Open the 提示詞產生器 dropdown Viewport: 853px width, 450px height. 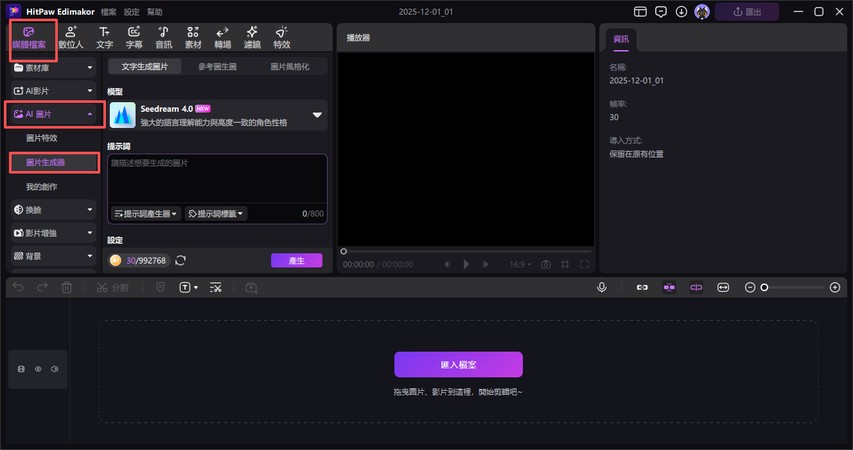(x=146, y=214)
